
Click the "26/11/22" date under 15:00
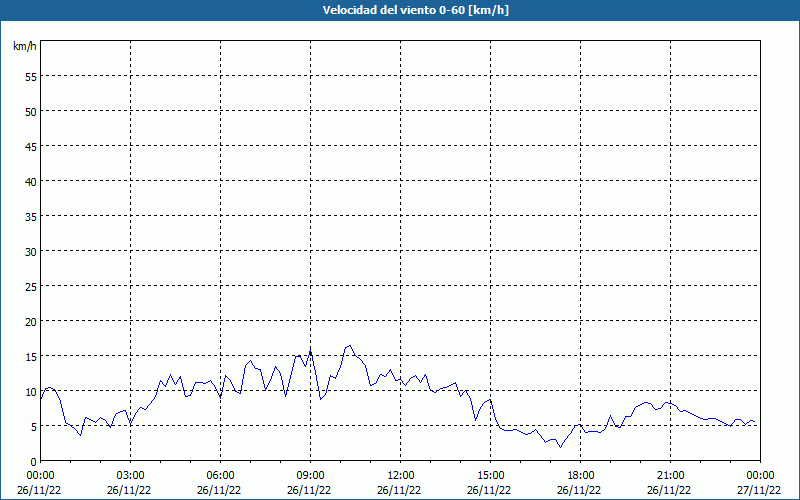pyautogui.click(x=489, y=490)
